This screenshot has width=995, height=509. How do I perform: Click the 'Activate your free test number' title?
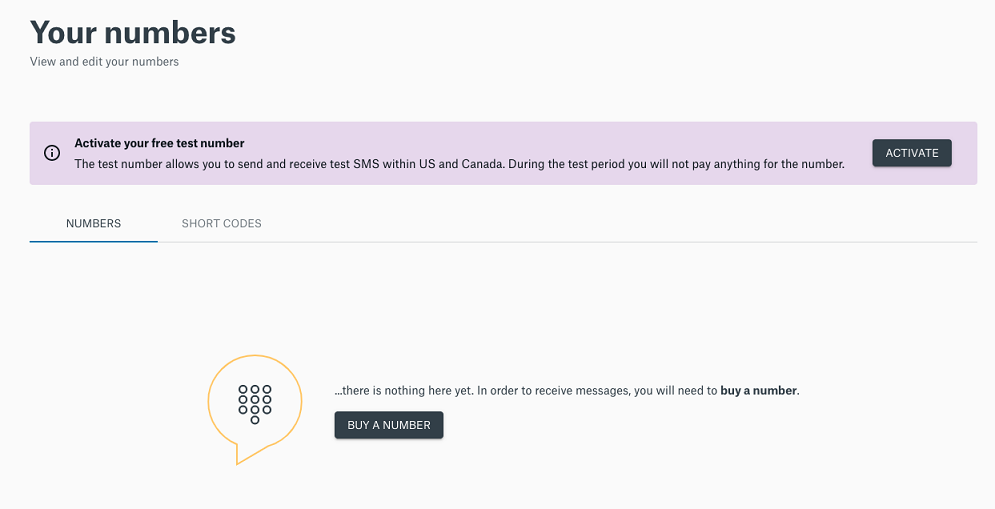[159, 143]
